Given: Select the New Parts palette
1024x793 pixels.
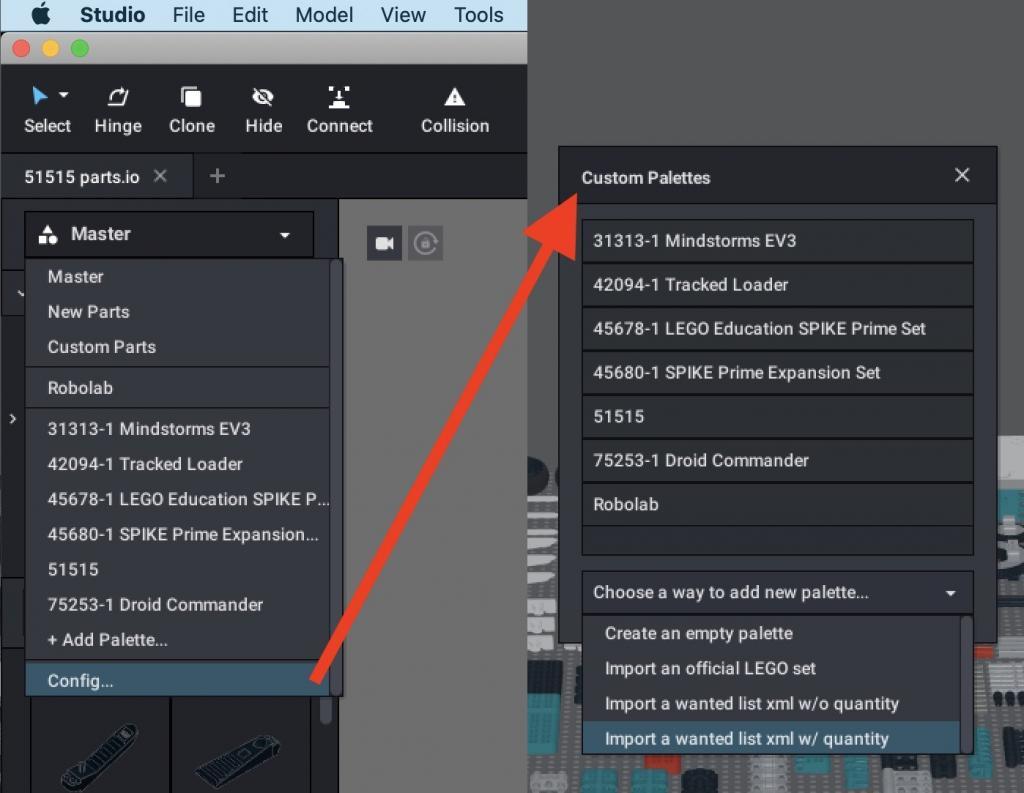Looking at the screenshot, I should (x=177, y=312).
